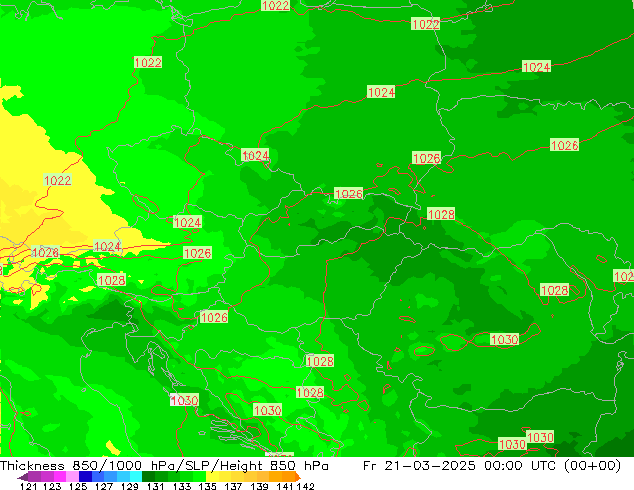The image size is (634, 490).
Task: Pick the darkest green legend swatch
Action: point(148,476)
